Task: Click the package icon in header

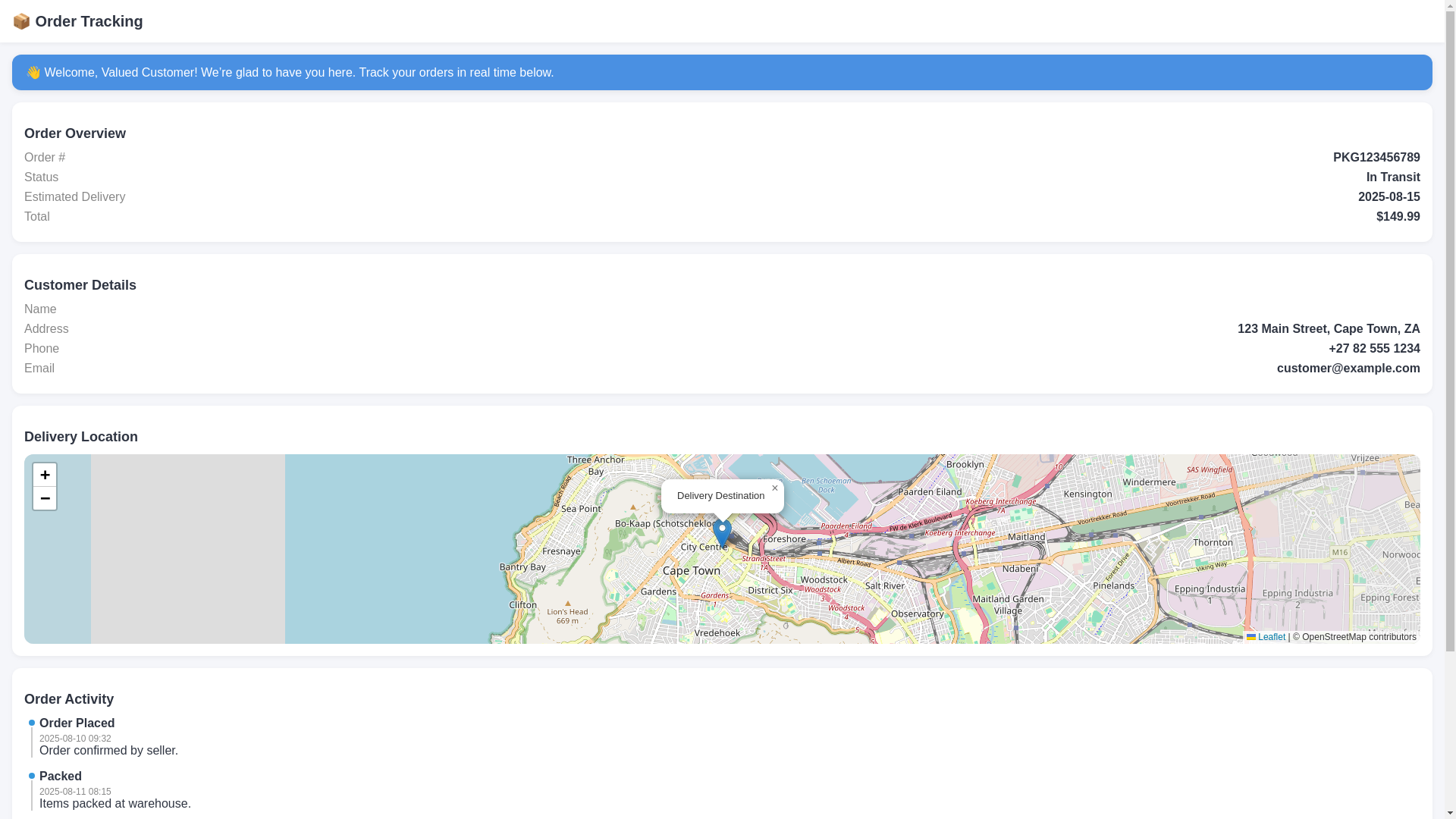Action: tap(21, 21)
